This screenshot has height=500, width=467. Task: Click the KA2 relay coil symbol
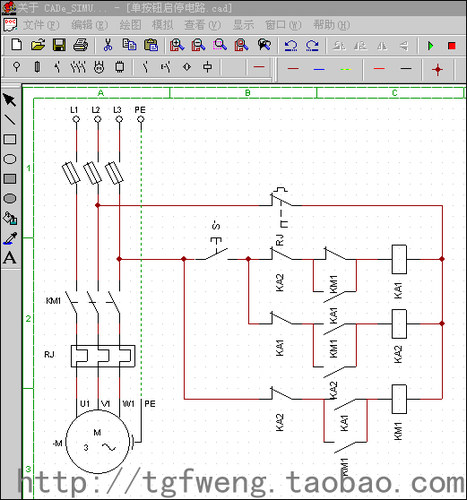click(x=399, y=324)
